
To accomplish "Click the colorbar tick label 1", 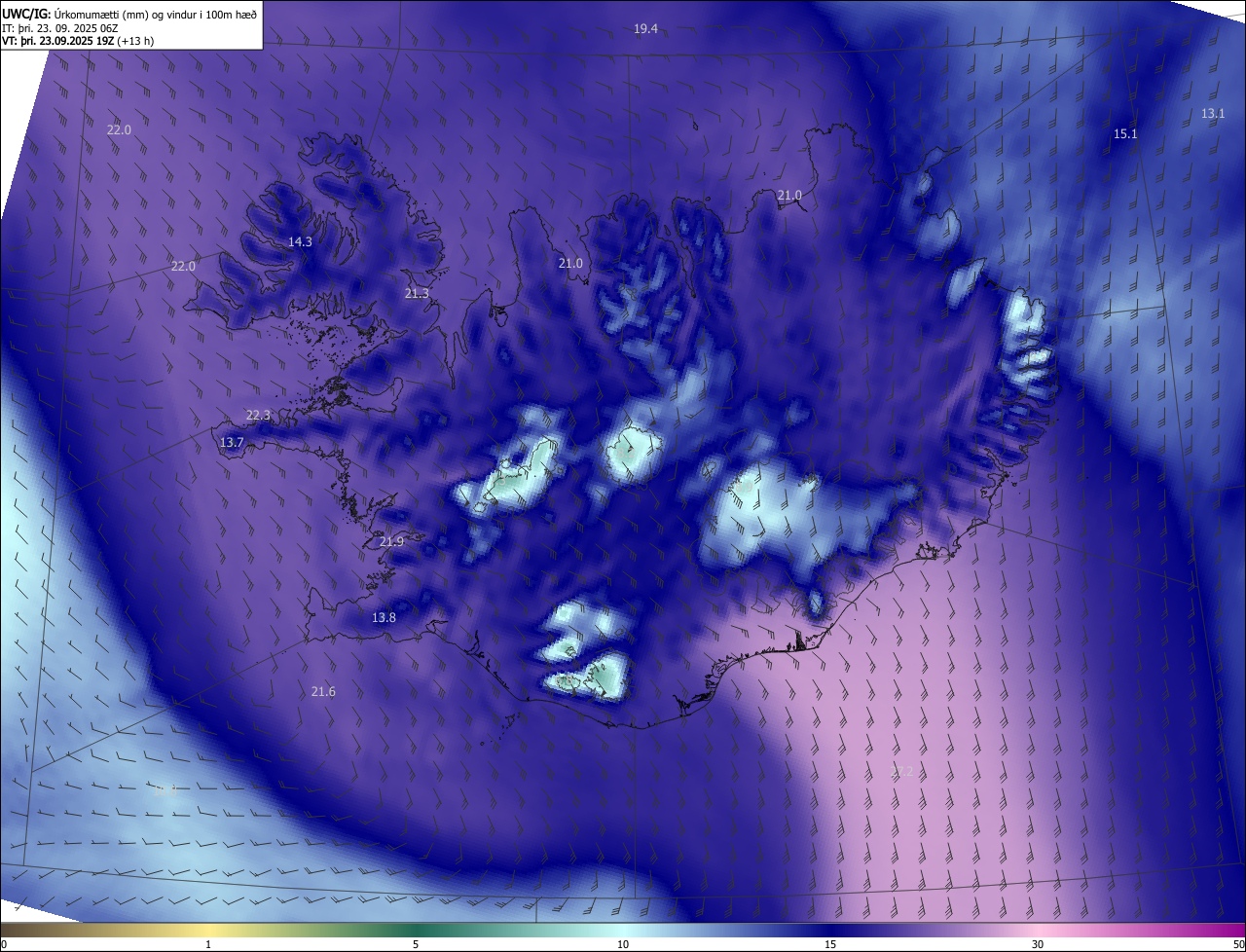I will 208,944.
